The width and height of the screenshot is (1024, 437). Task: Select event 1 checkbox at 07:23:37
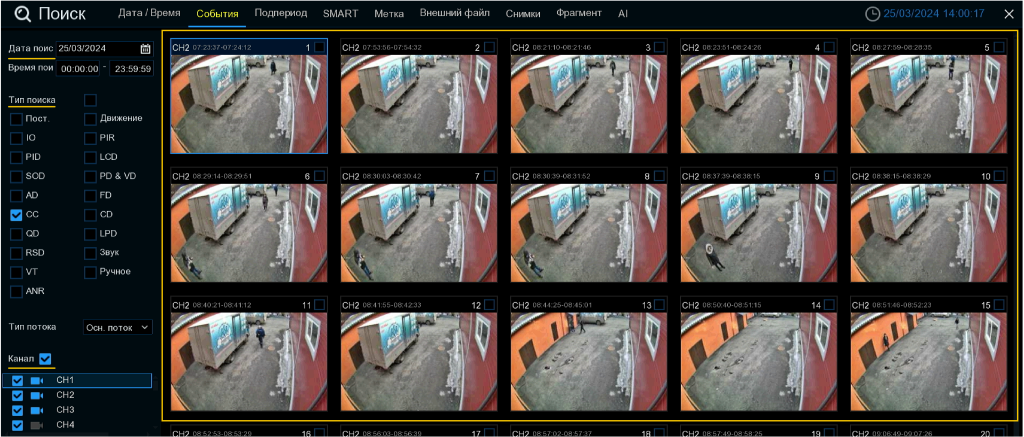point(319,47)
